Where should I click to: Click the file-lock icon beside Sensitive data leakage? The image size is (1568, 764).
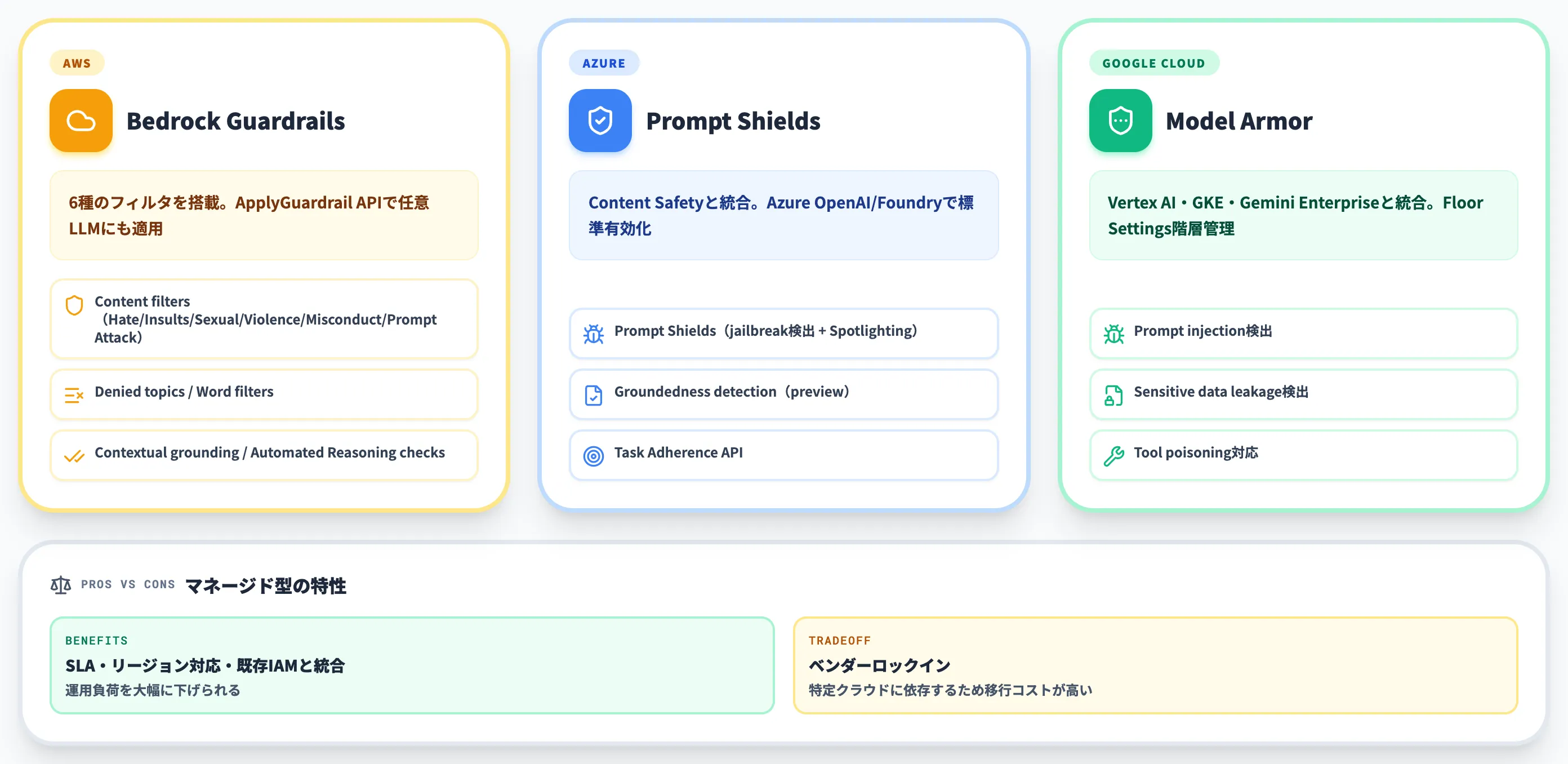click(x=1114, y=395)
